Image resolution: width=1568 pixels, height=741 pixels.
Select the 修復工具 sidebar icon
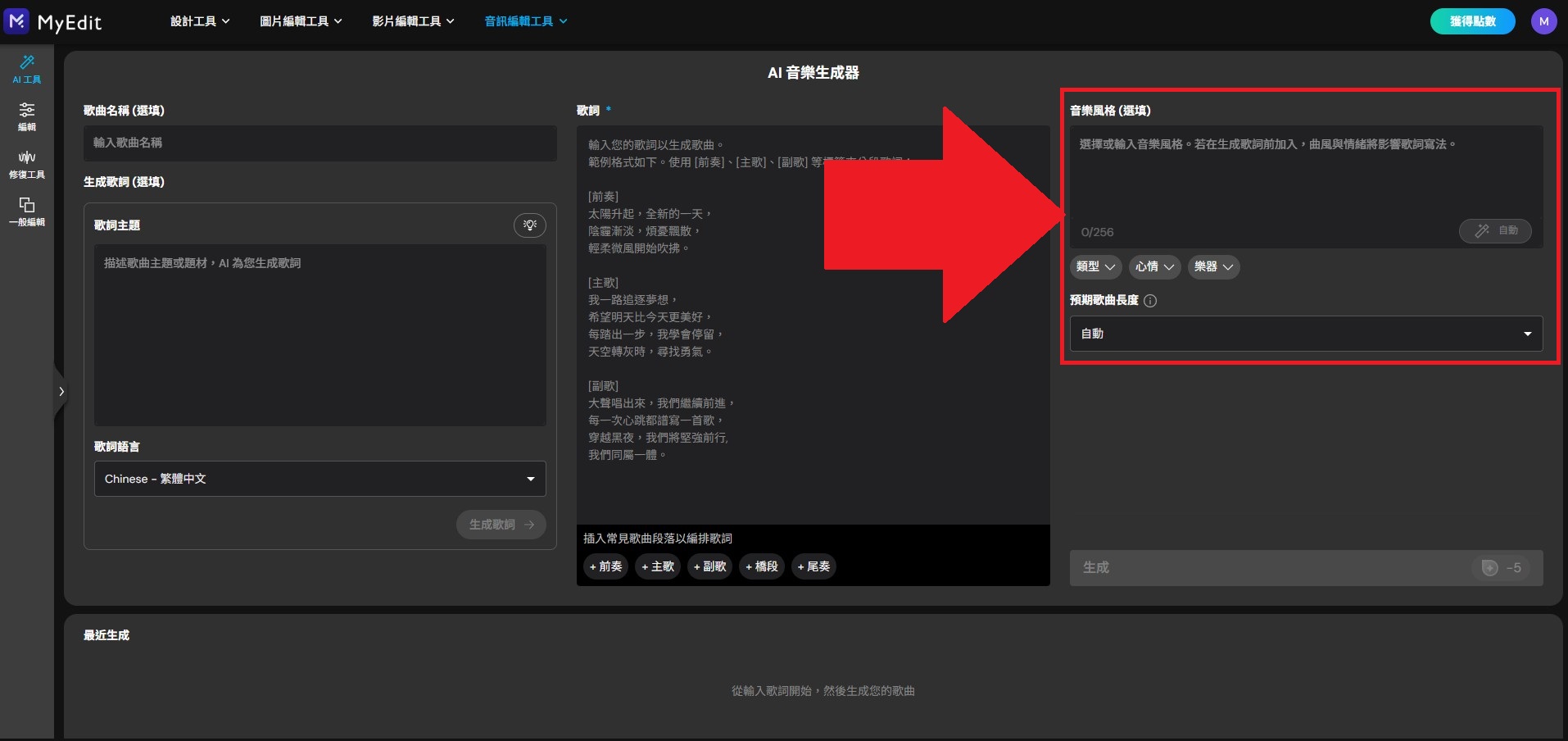point(27,164)
